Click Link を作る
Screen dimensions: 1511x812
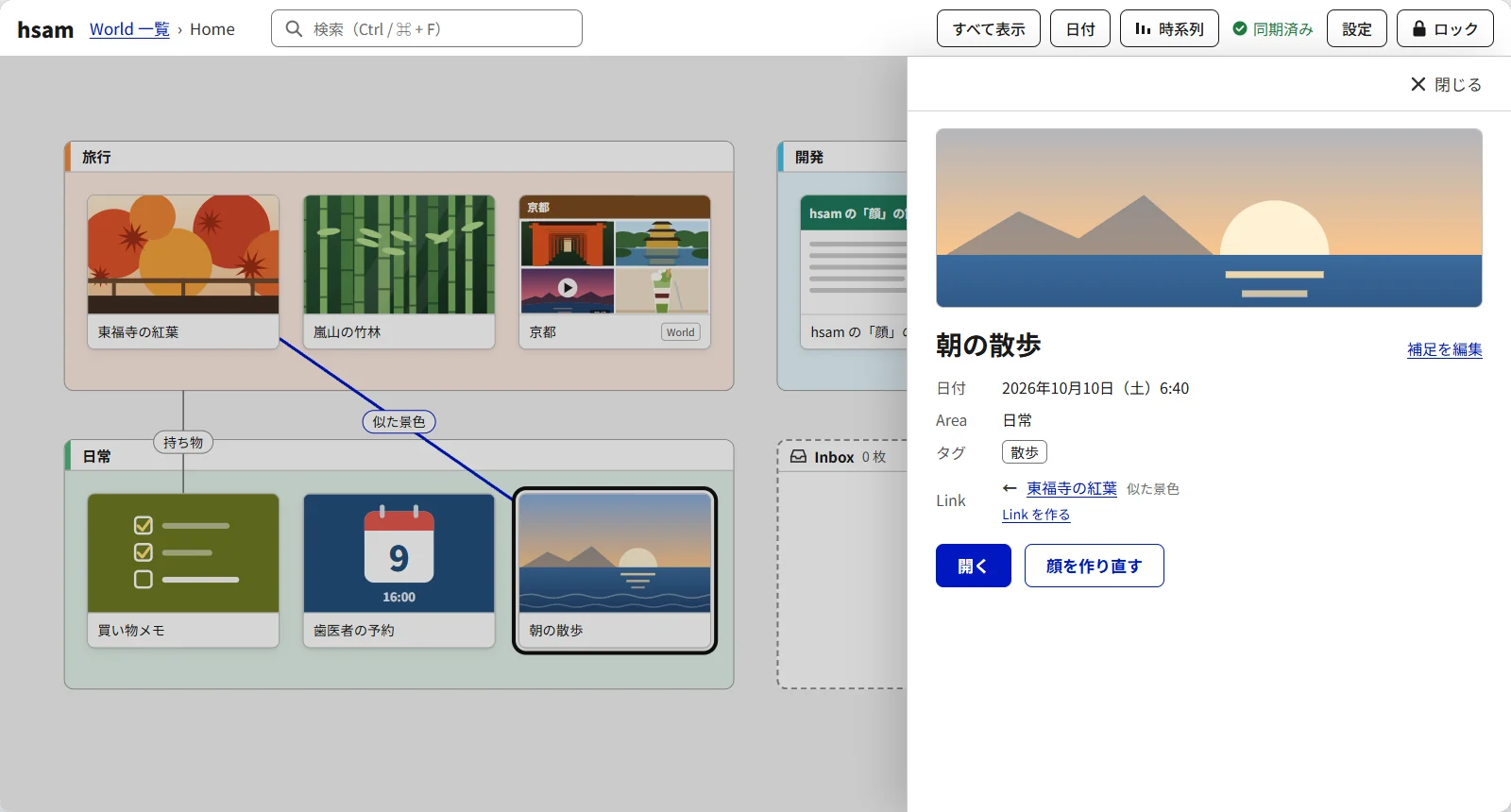click(1036, 515)
